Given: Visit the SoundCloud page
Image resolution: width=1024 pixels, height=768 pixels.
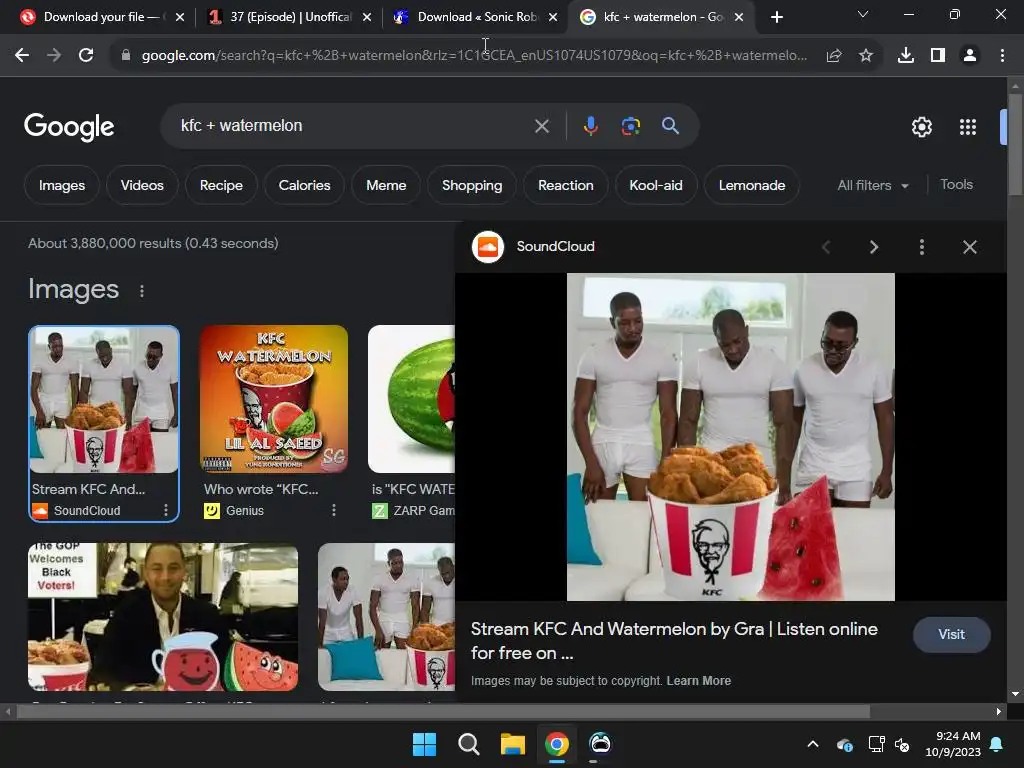Looking at the screenshot, I should (x=952, y=634).
